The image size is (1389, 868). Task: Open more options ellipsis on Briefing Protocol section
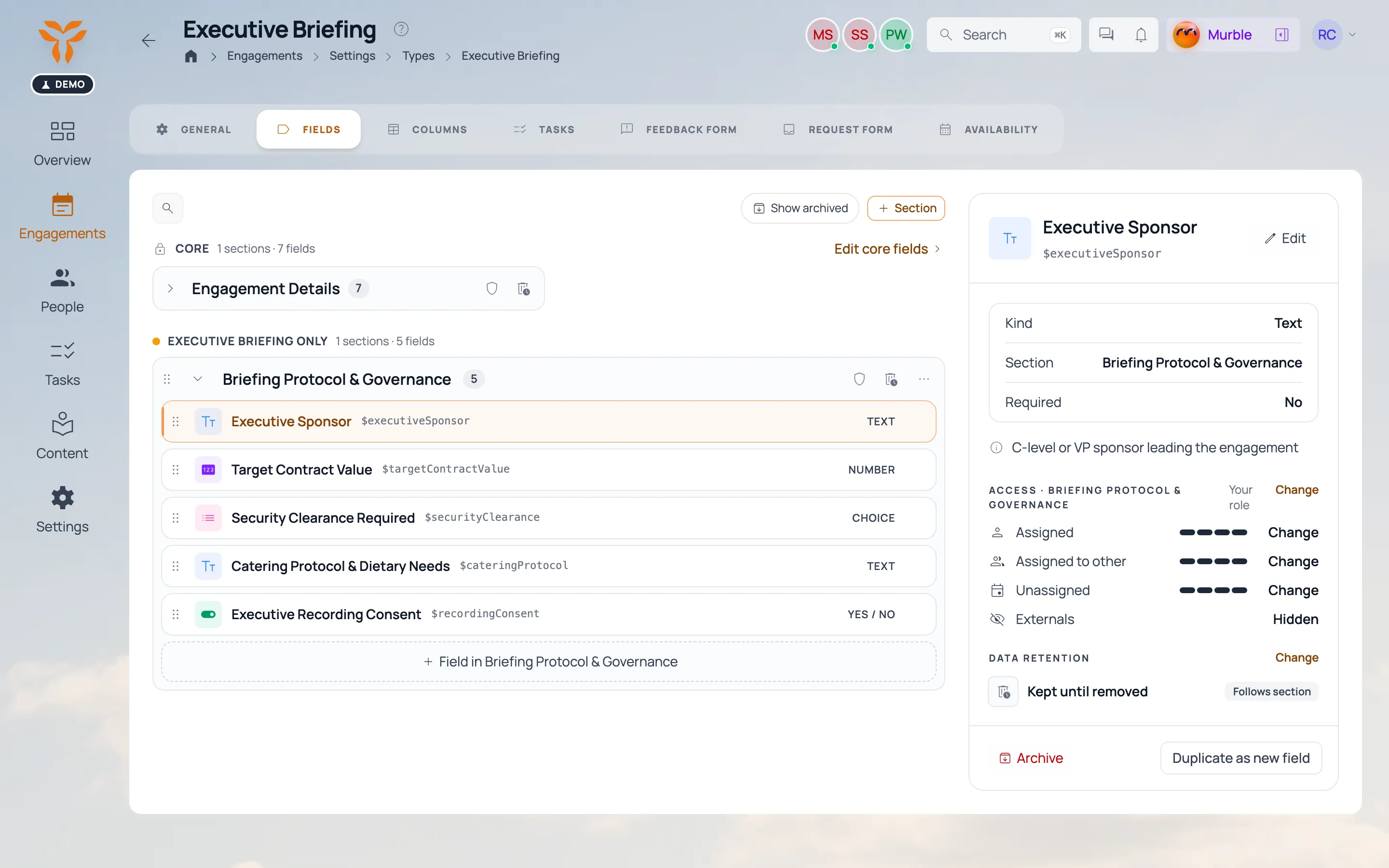coord(924,379)
